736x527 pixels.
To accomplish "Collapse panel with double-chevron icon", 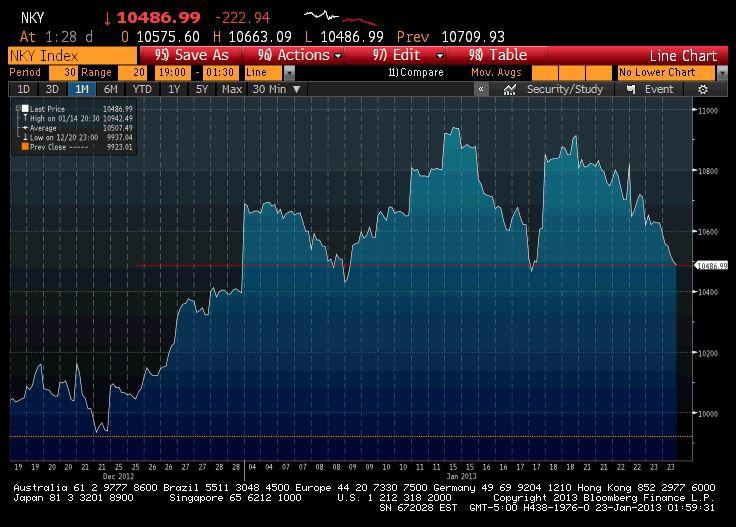I will pos(481,89).
